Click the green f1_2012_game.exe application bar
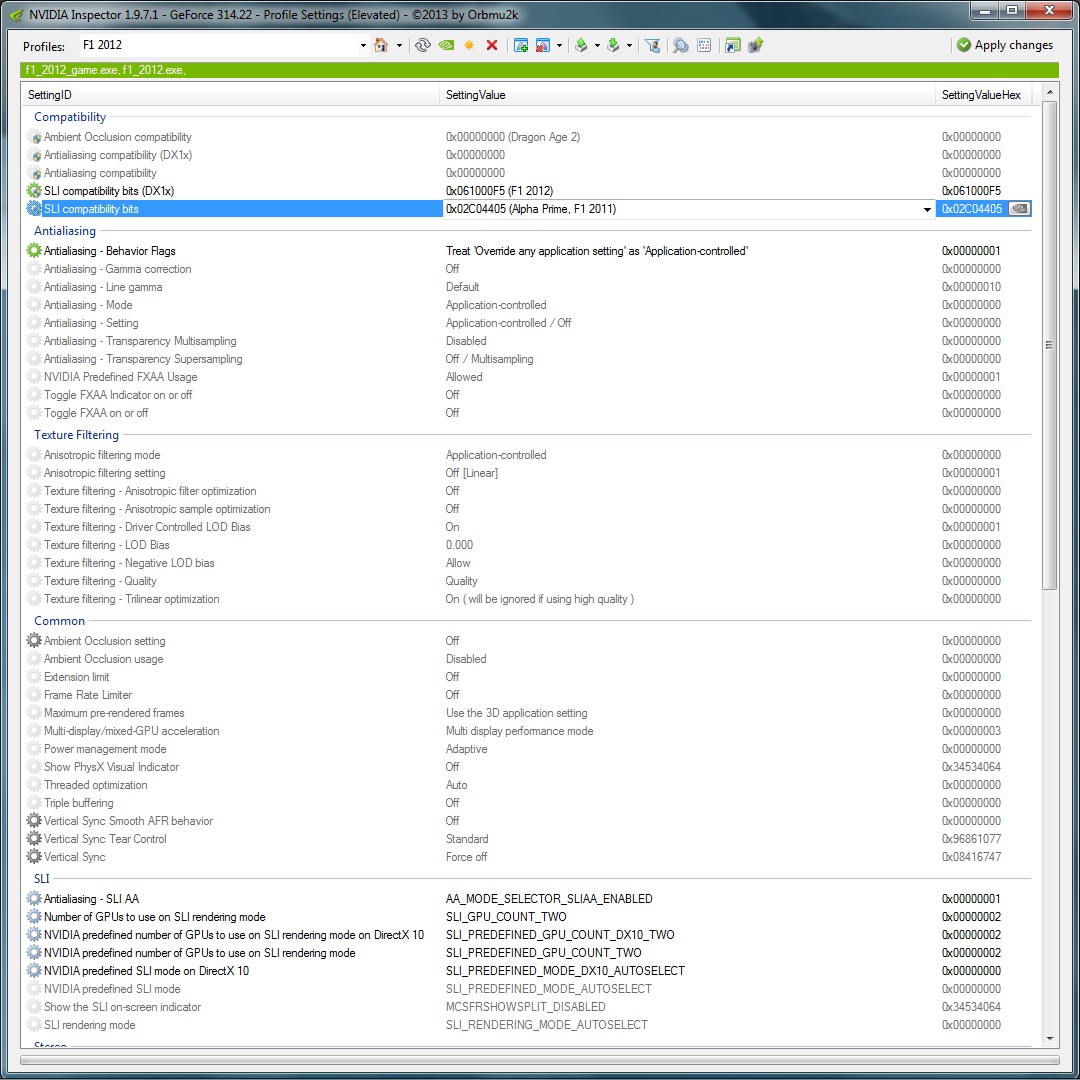 click(x=539, y=70)
